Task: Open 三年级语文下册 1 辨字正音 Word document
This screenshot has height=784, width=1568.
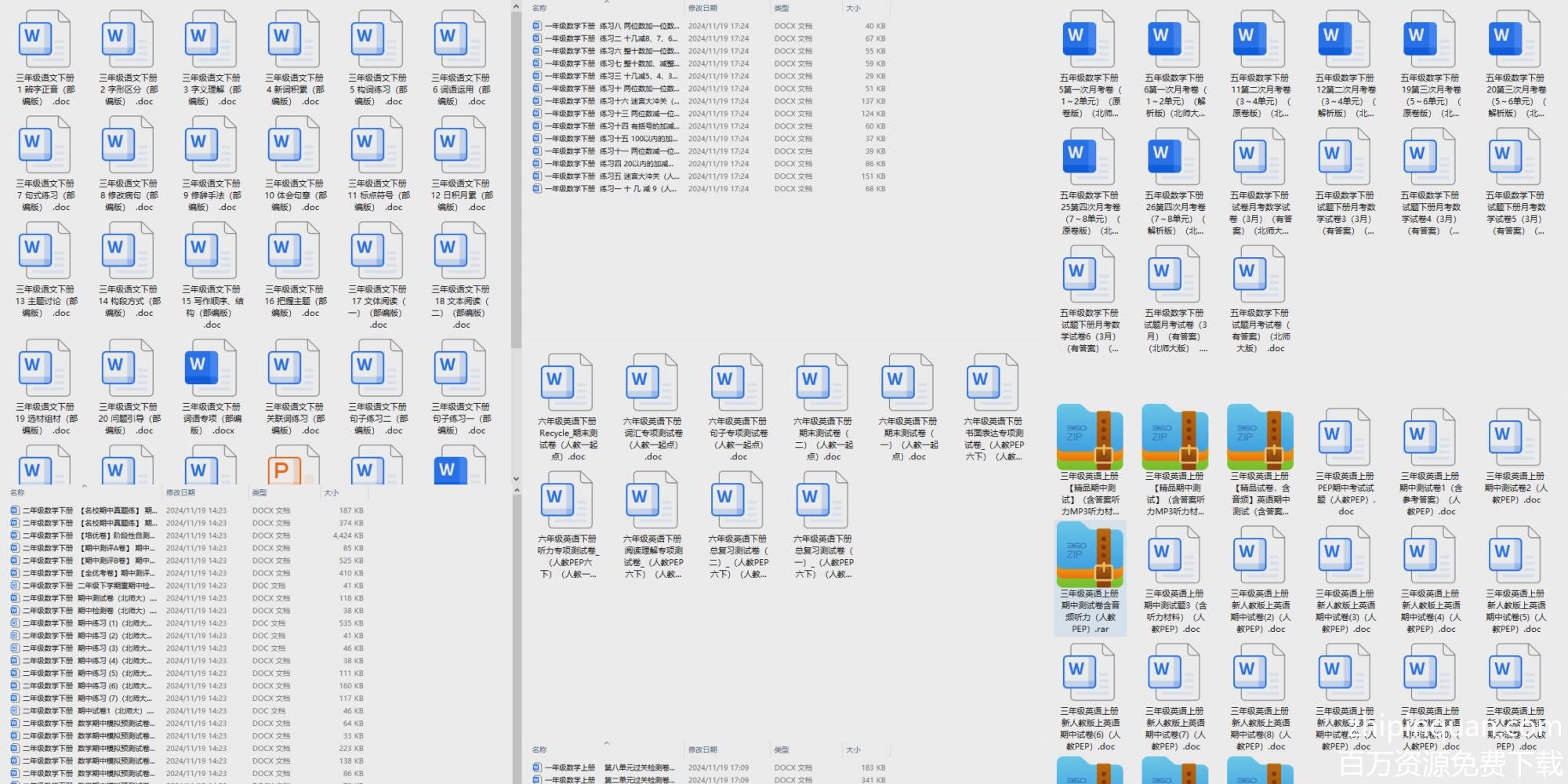Action: [x=45, y=41]
